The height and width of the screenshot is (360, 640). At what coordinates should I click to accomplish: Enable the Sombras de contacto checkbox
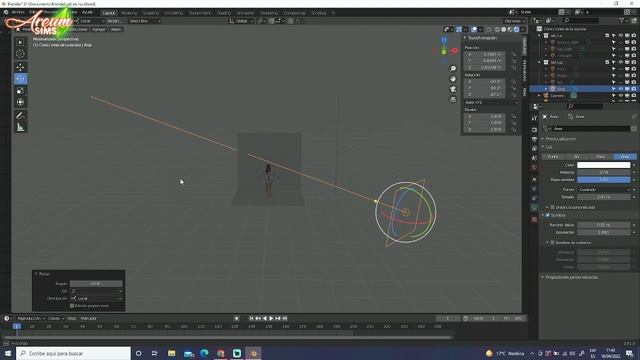coord(552,242)
